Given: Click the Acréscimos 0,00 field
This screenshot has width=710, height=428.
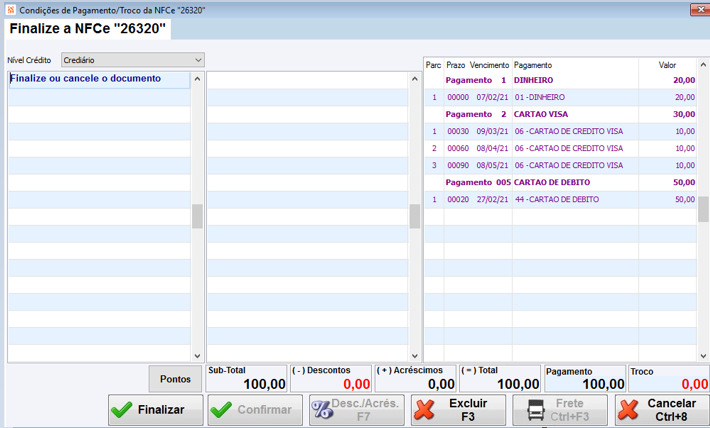Looking at the screenshot, I should tap(416, 379).
